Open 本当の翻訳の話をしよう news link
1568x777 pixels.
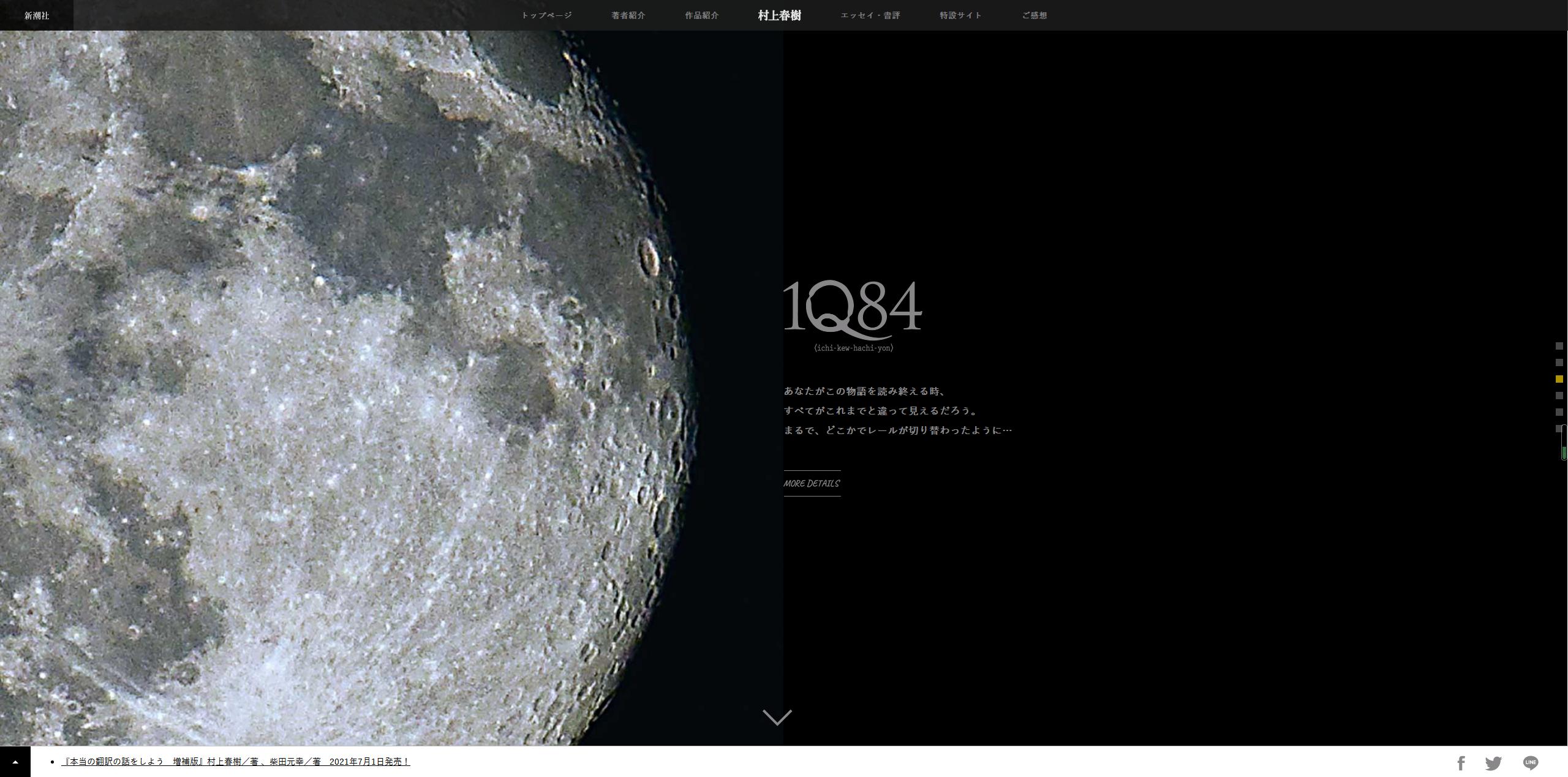[x=235, y=762]
